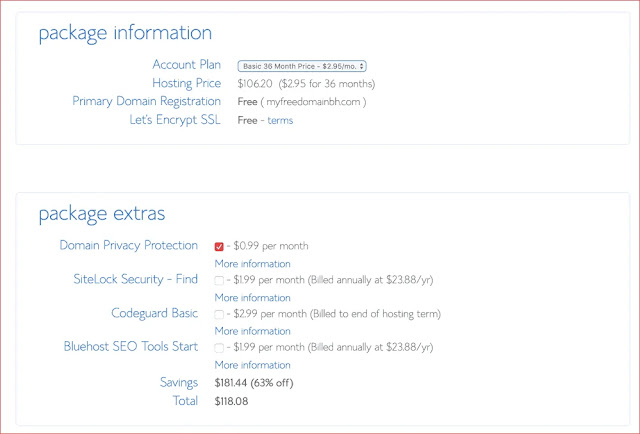The height and width of the screenshot is (434, 640).
Task: Click the Total amount $118.08
Action: pyautogui.click(x=231, y=401)
